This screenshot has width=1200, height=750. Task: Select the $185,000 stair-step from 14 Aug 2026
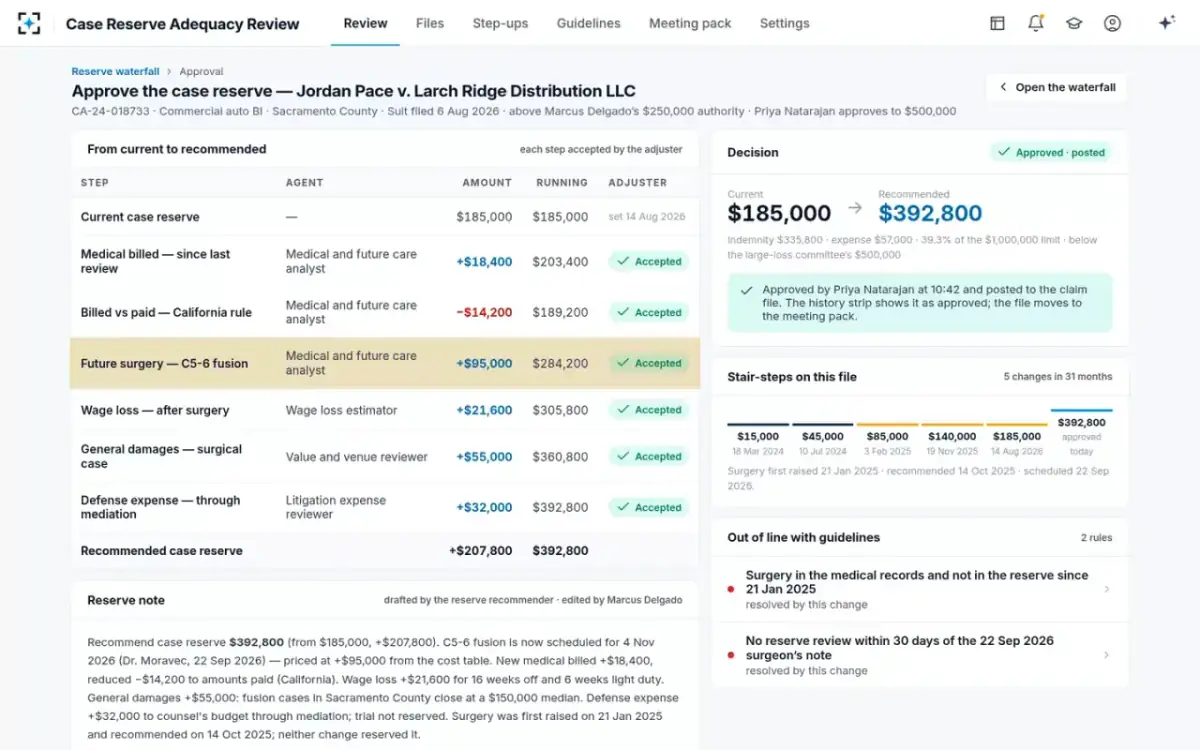(1017, 441)
